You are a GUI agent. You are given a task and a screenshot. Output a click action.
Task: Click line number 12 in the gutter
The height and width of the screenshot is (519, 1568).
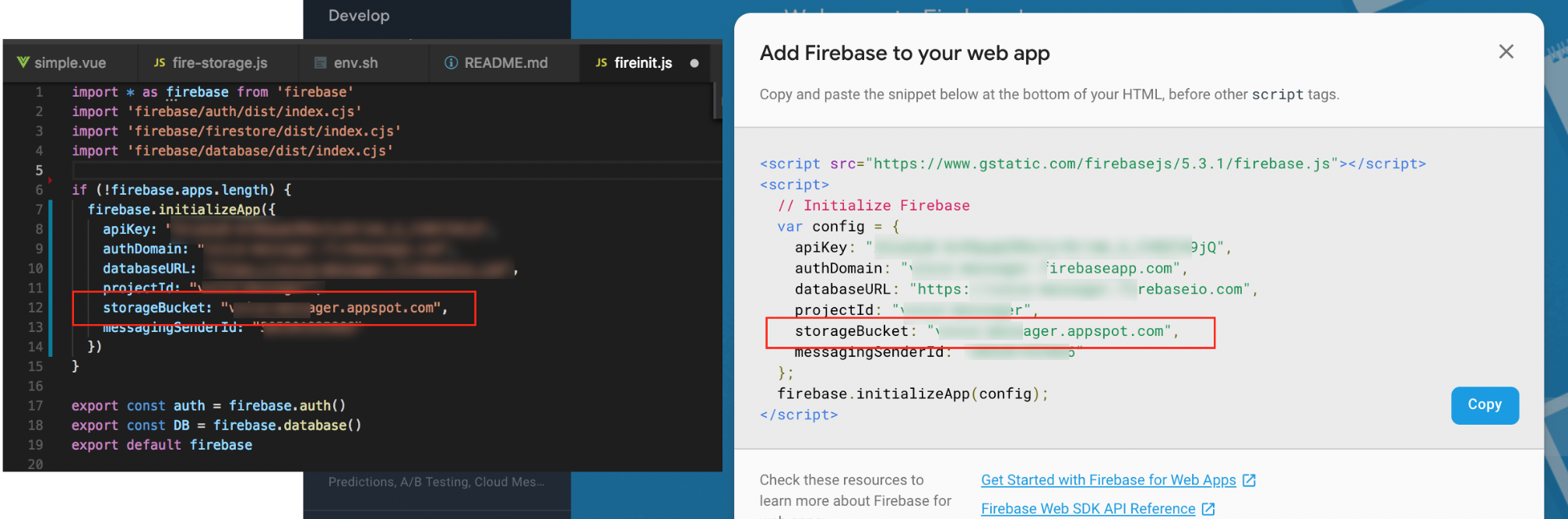[x=36, y=308]
